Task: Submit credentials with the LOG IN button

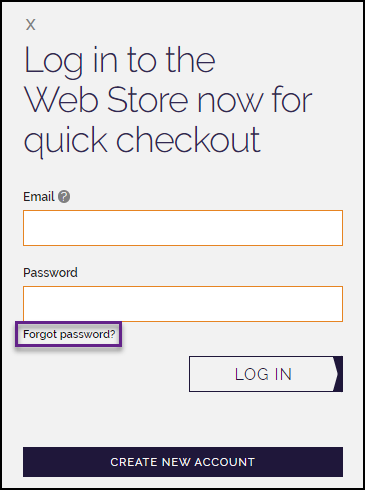Action: click(x=266, y=374)
